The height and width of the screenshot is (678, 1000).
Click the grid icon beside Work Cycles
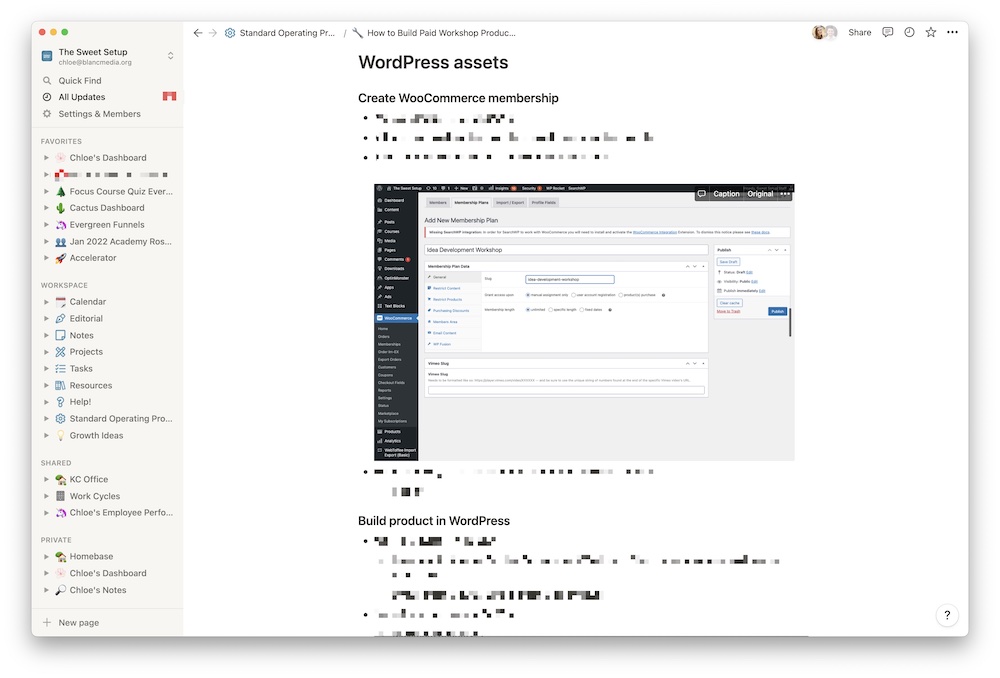click(61, 496)
